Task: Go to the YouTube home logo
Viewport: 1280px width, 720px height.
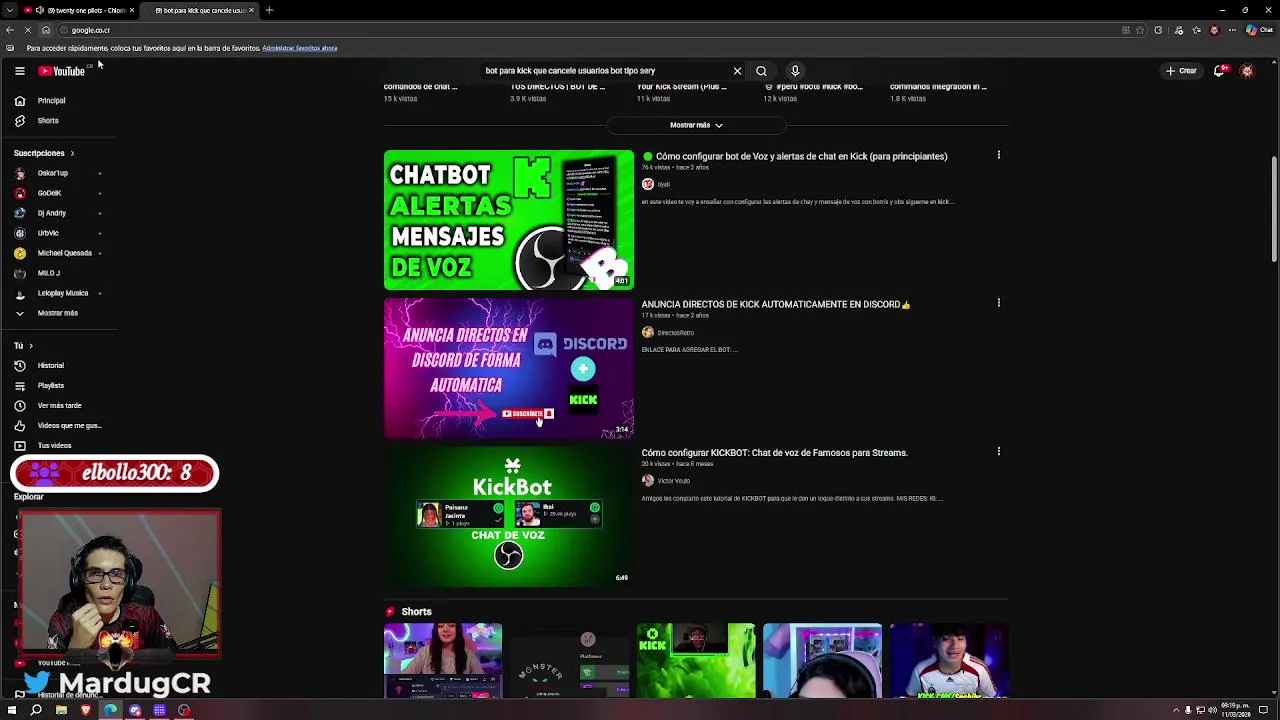Action: [x=62, y=71]
